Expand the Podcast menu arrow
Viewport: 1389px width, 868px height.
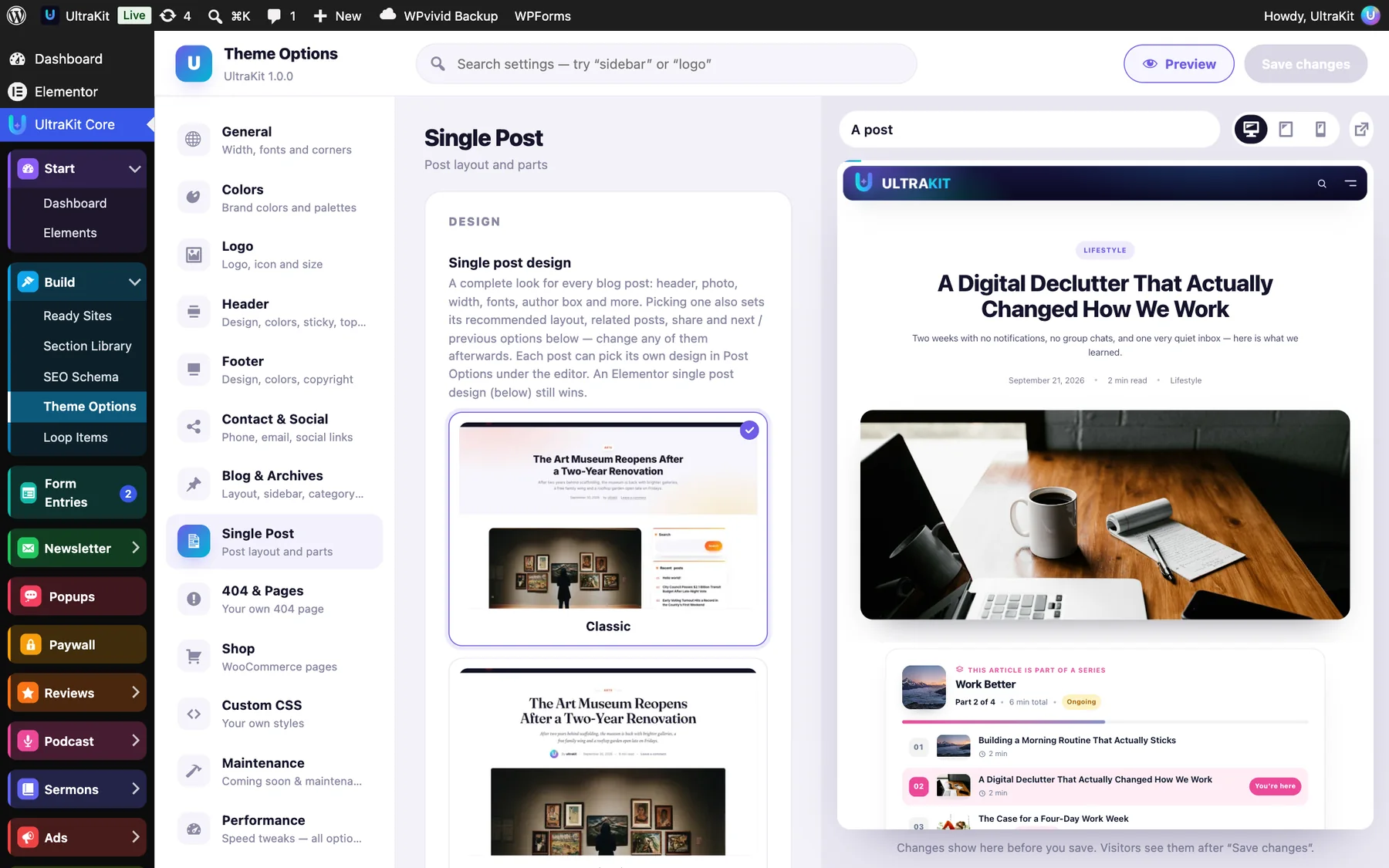(x=136, y=741)
